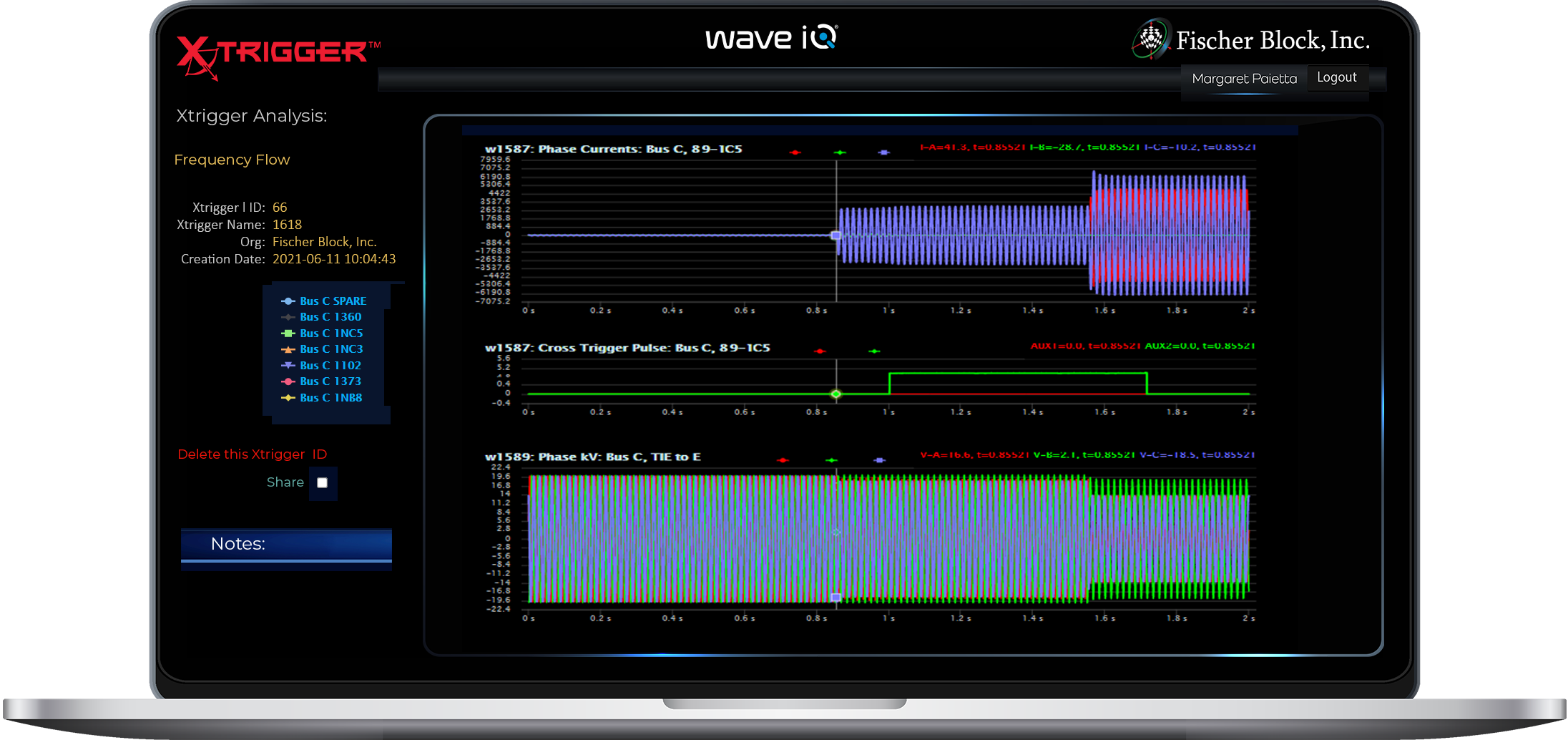Image resolution: width=1568 pixels, height=740 pixels.
Task: Select Bus C 1NC5 legend entry
Action: (x=330, y=334)
